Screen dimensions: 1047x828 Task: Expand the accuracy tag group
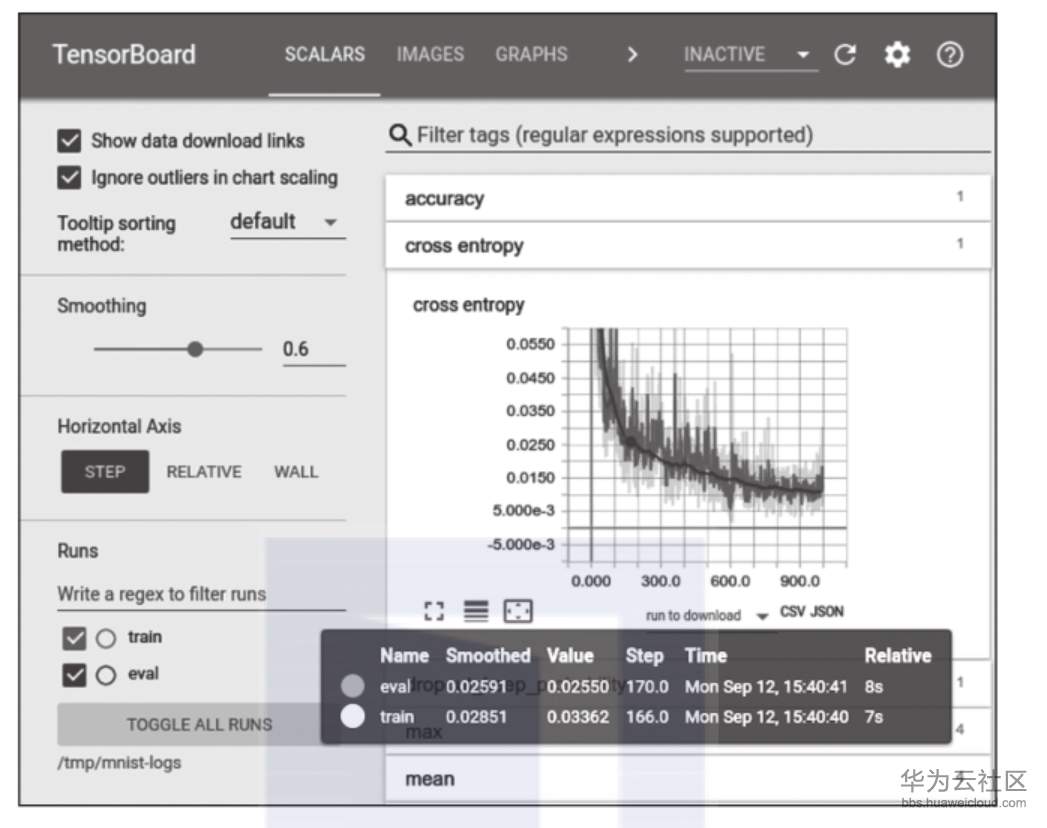tap(688, 198)
